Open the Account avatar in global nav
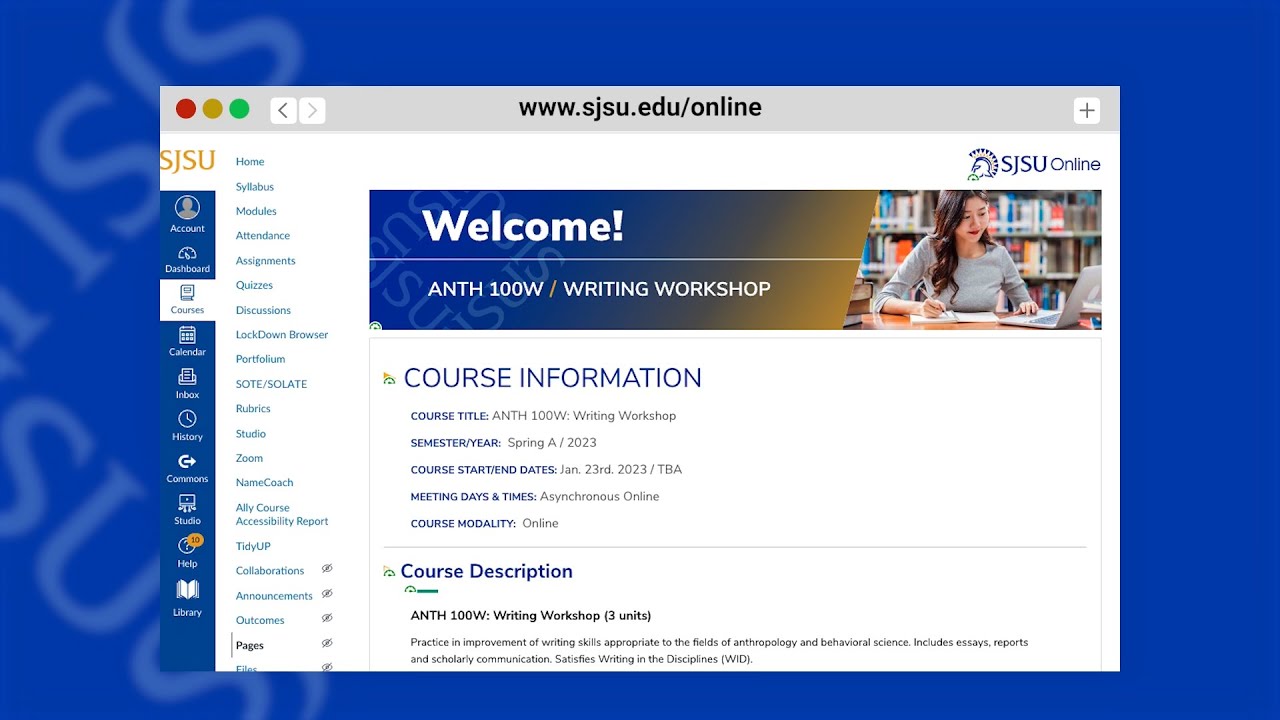 (x=187, y=208)
